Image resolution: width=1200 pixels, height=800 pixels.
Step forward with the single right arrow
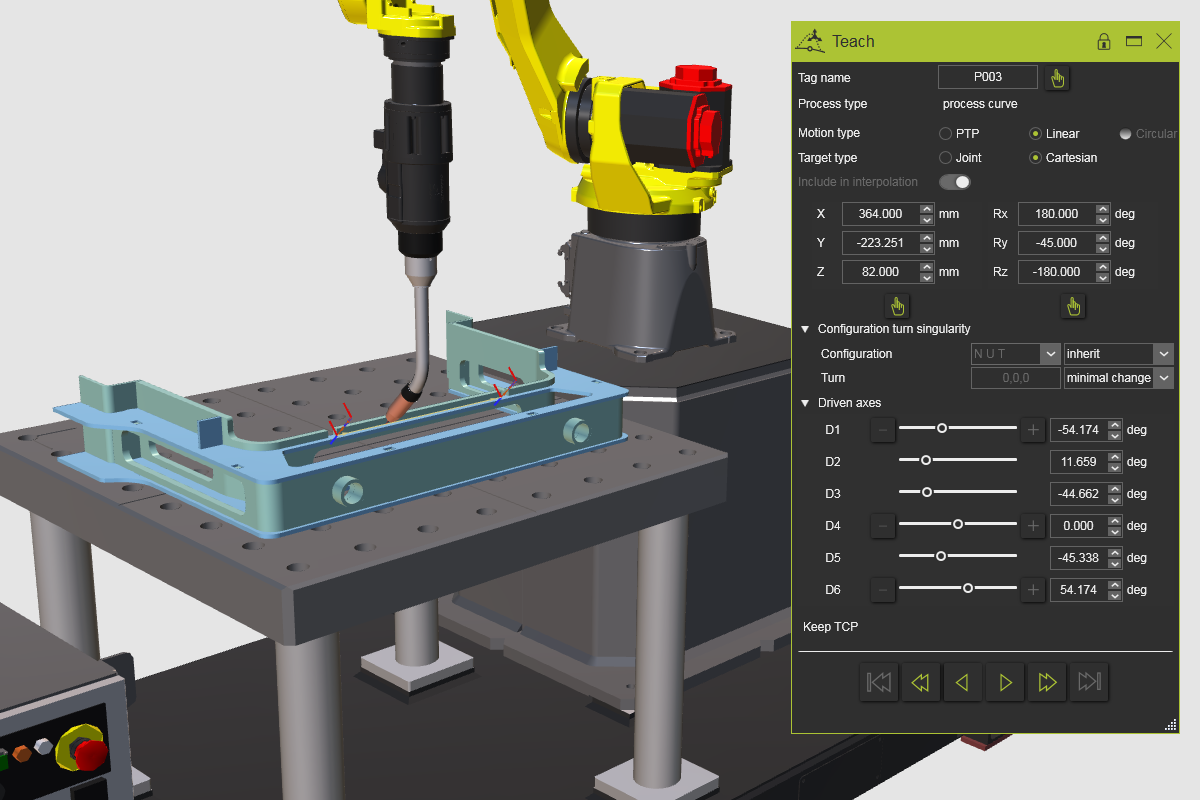coord(1005,682)
